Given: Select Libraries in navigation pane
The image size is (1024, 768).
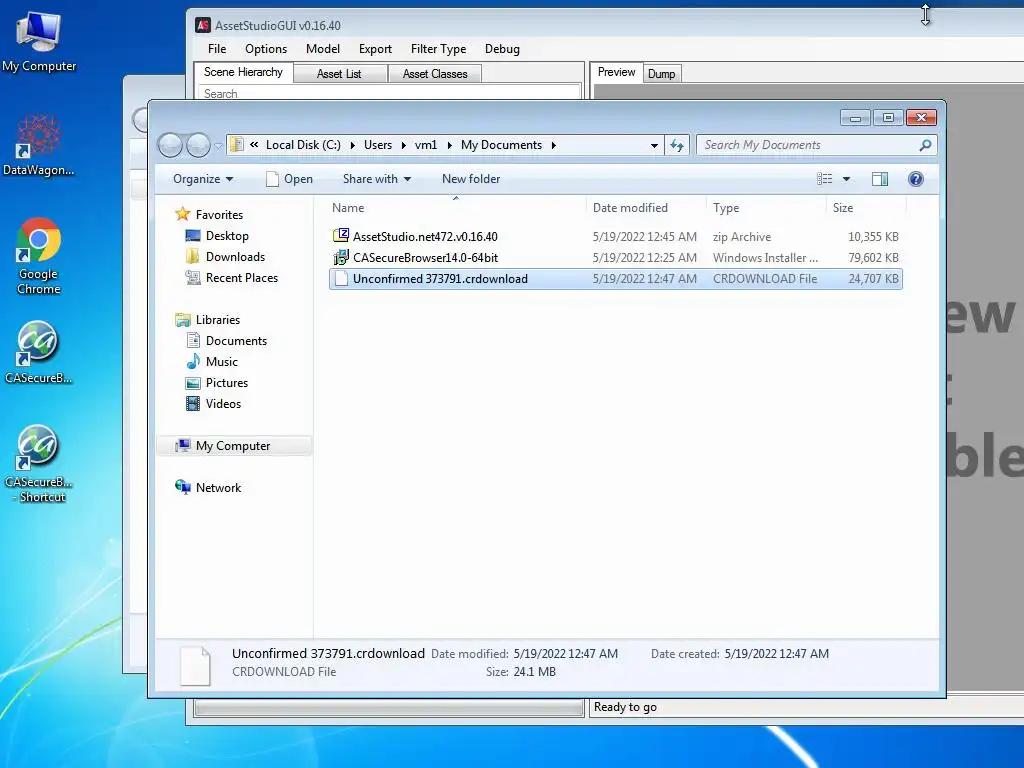Looking at the screenshot, I should [217, 319].
